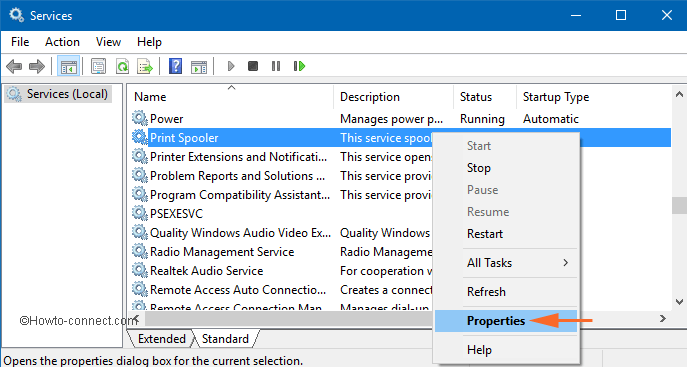Open the File menu
This screenshot has height=367, width=687.
(20, 42)
